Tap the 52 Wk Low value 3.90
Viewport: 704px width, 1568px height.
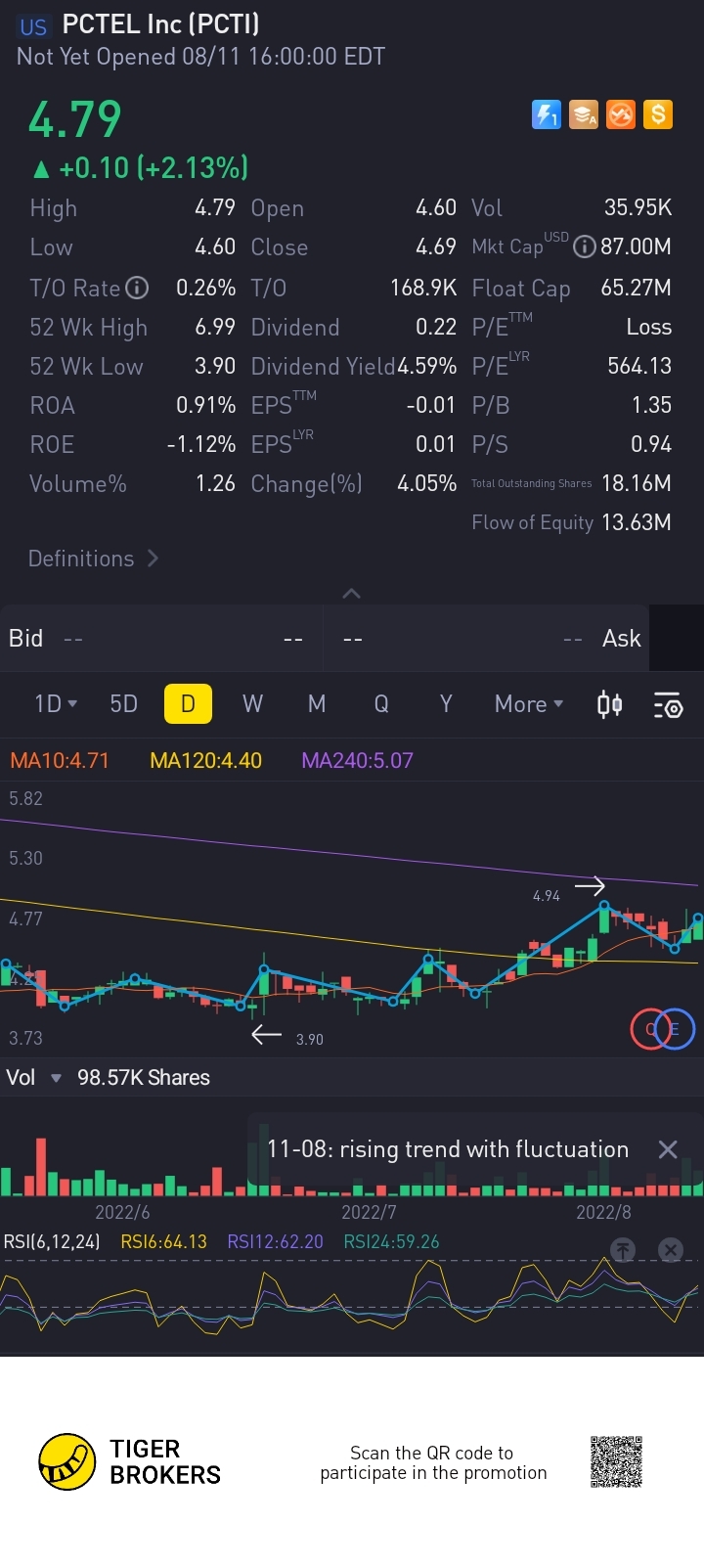pos(215,366)
